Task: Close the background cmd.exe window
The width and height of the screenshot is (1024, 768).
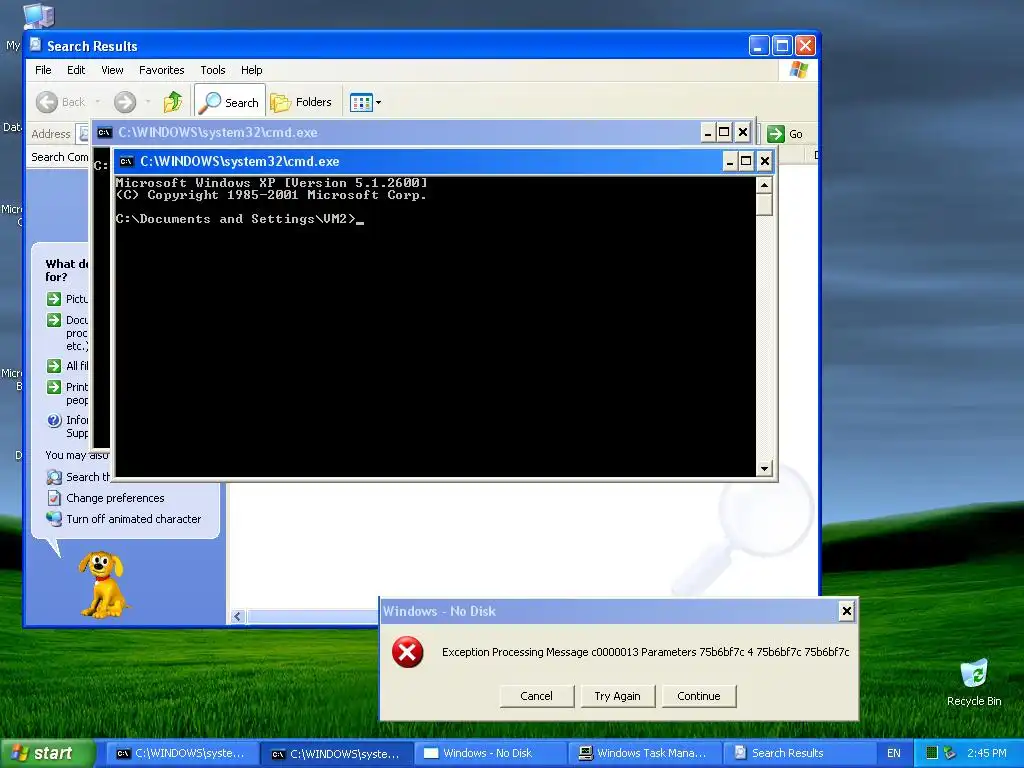Action: (743, 133)
